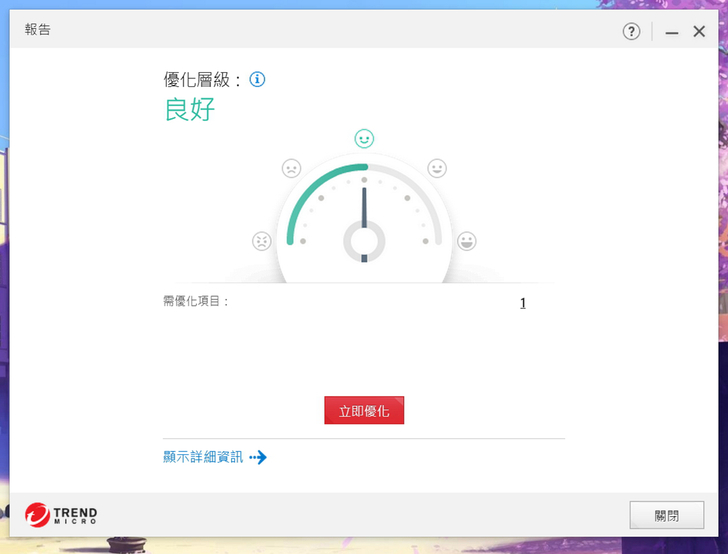Click the angry face icon on gauge
728x554 pixels.
262,241
